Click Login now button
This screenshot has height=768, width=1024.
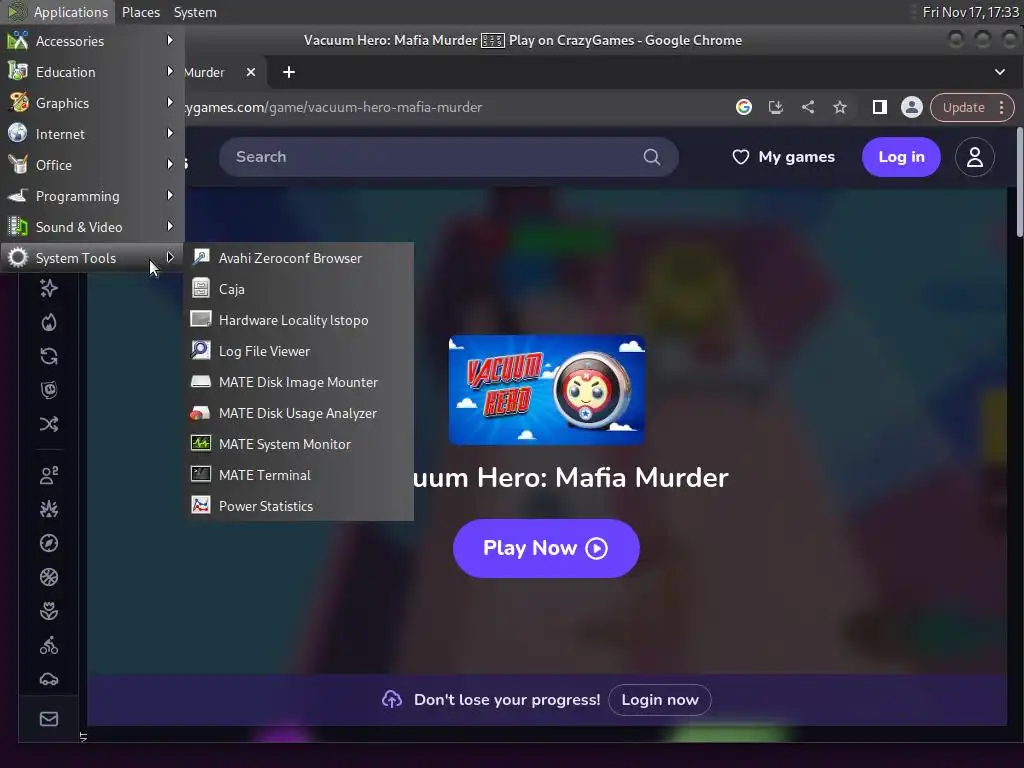point(660,699)
